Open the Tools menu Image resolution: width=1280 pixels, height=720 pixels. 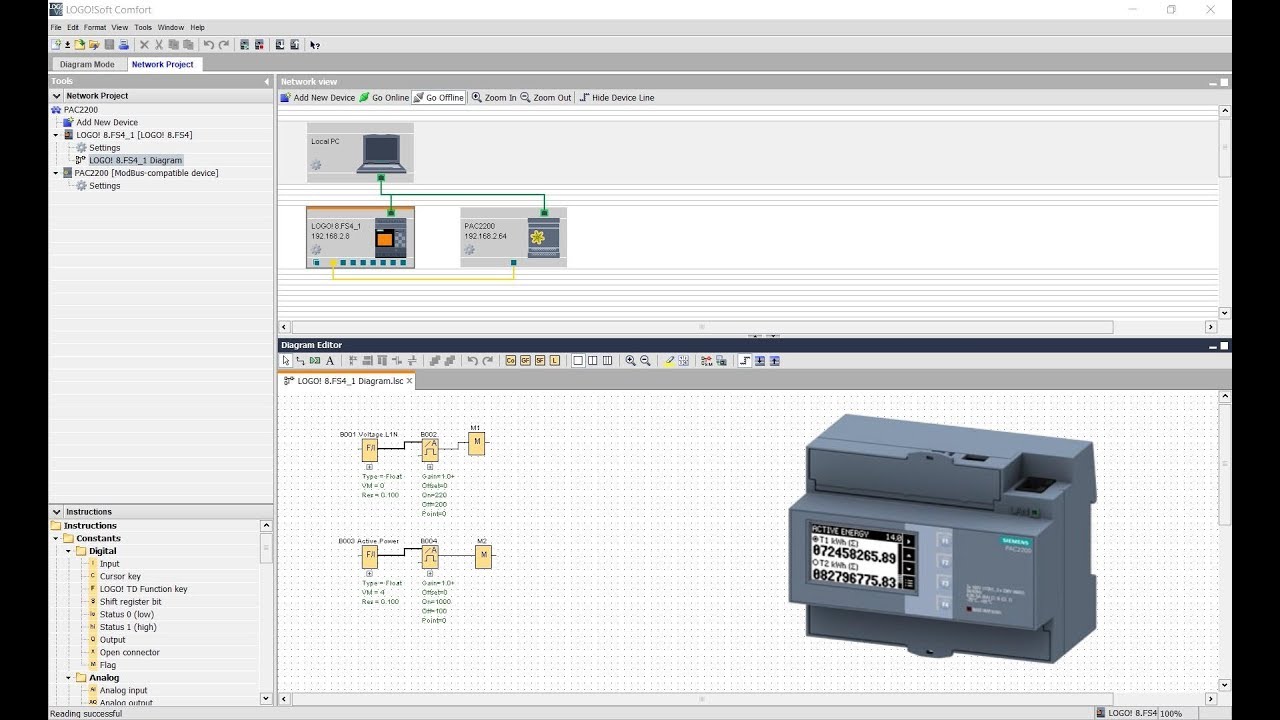pyautogui.click(x=143, y=27)
